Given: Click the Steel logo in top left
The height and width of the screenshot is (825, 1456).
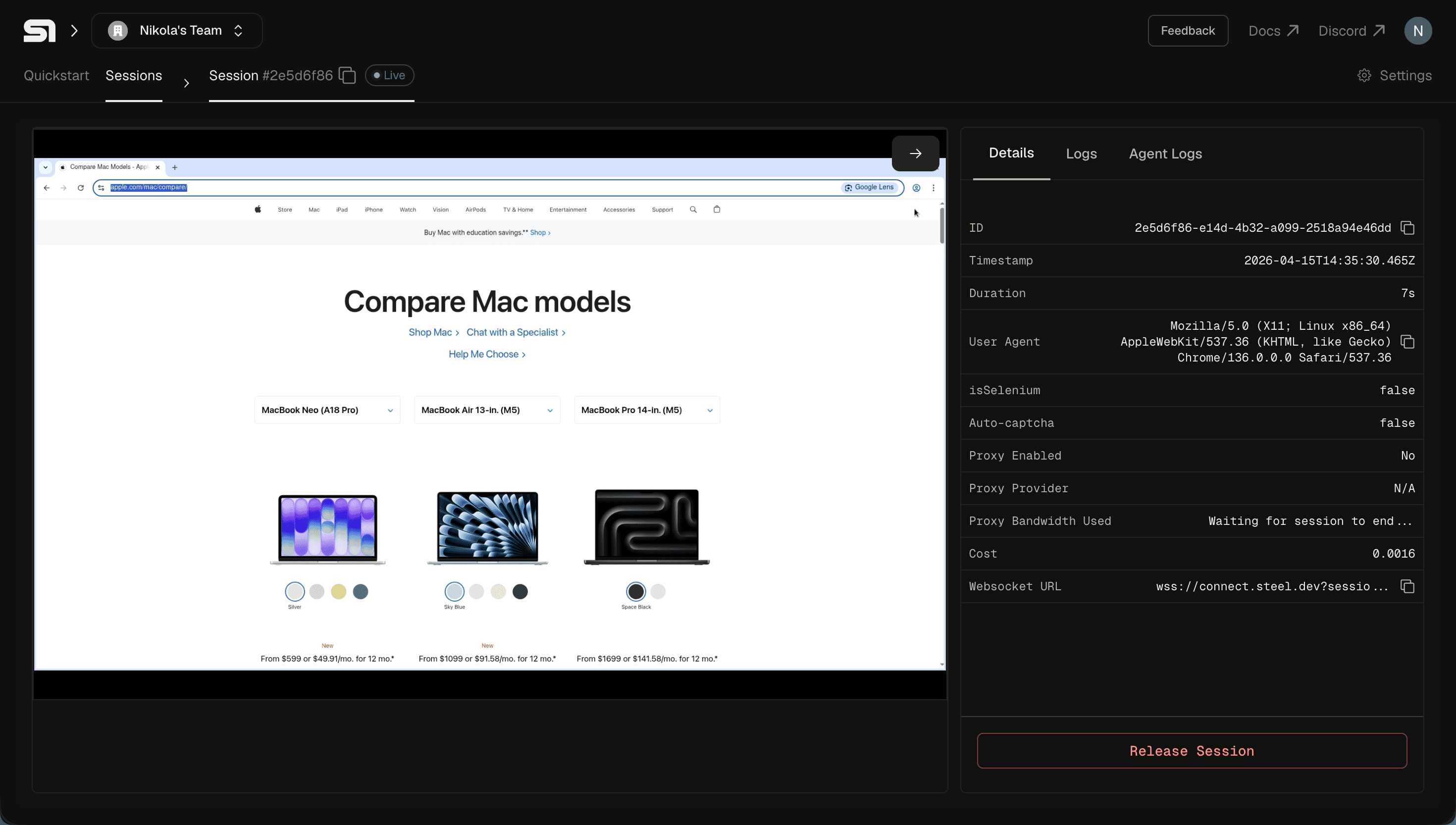Looking at the screenshot, I should pos(39,31).
